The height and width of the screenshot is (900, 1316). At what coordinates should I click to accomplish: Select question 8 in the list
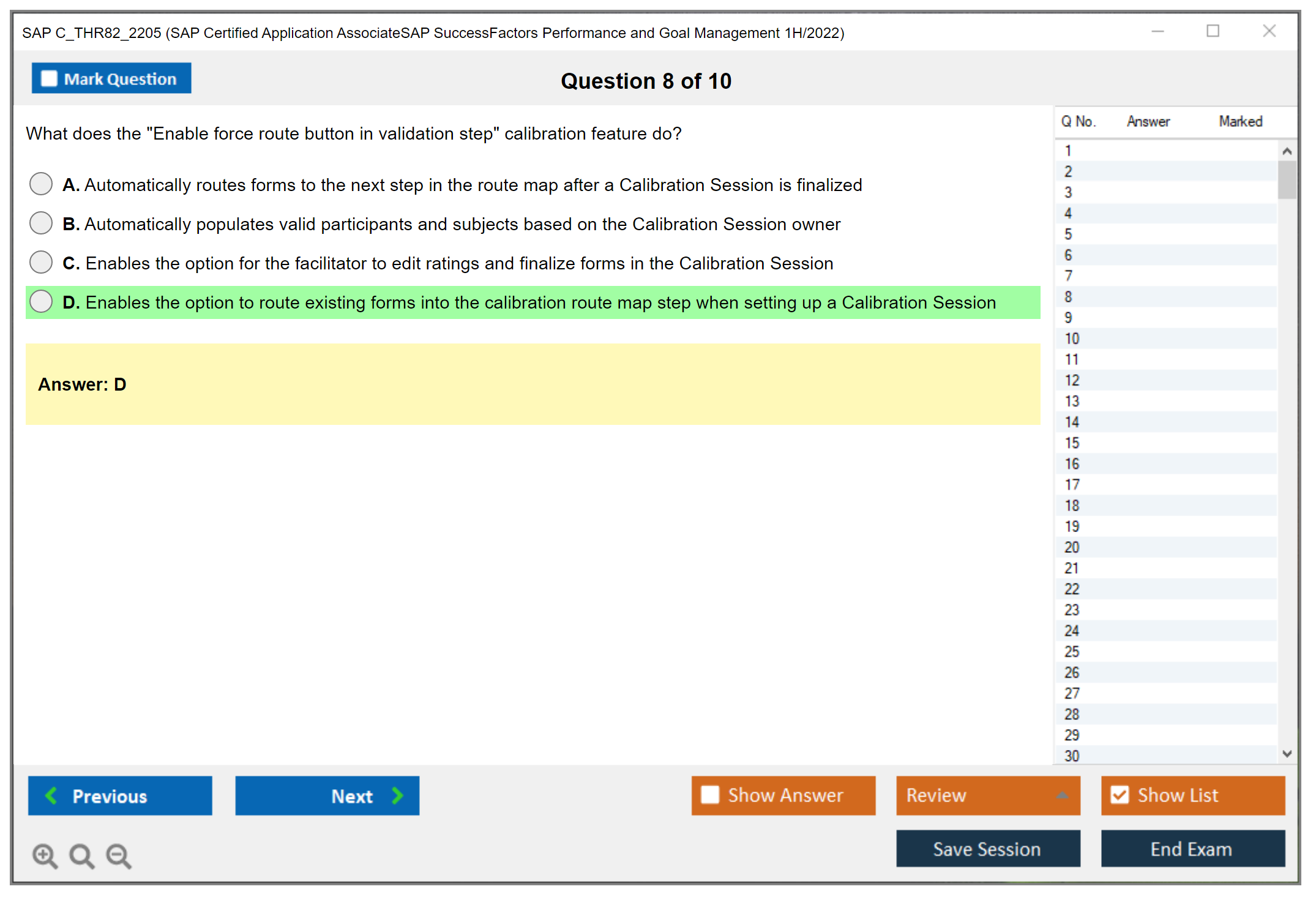[x=1068, y=297]
